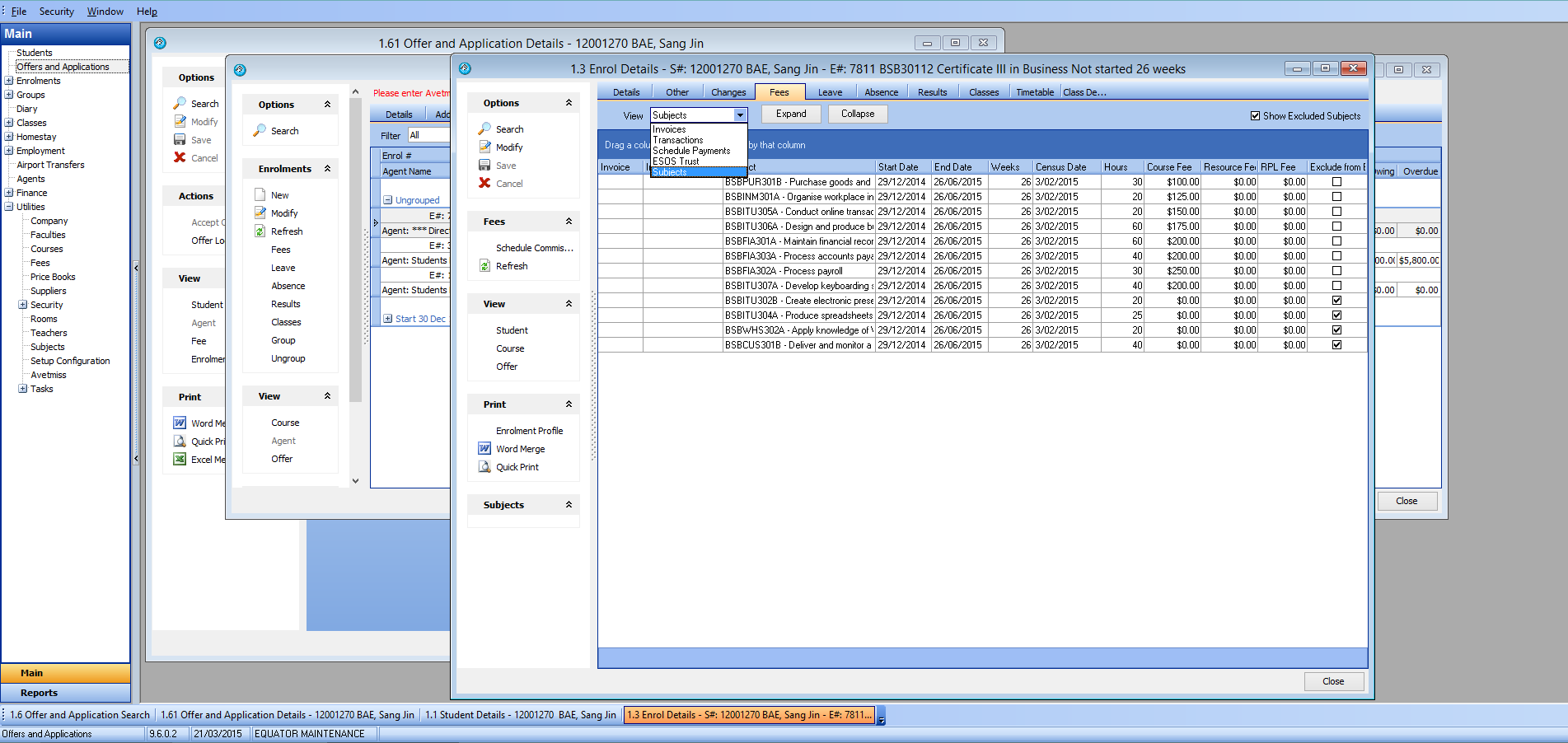Open the View dropdown arrow beside Subjects
This screenshot has width=1568, height=743.
pos(740,115)
